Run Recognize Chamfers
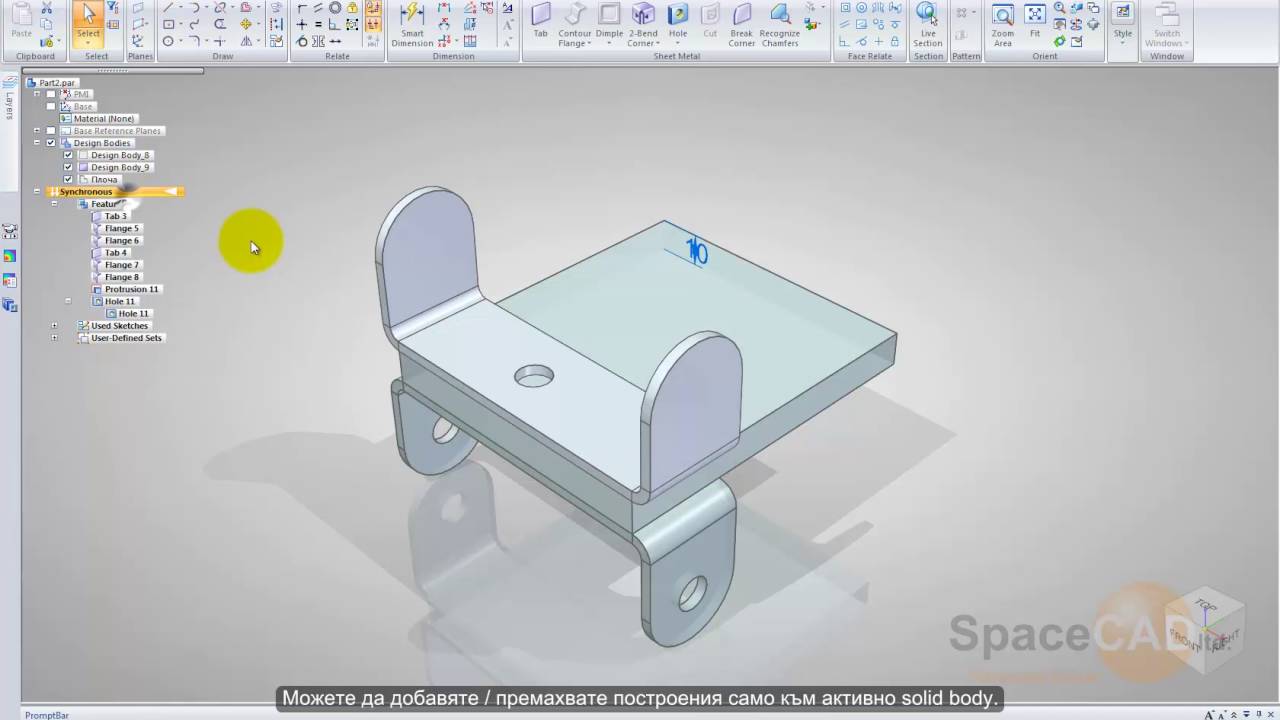 tap(779, 26)
